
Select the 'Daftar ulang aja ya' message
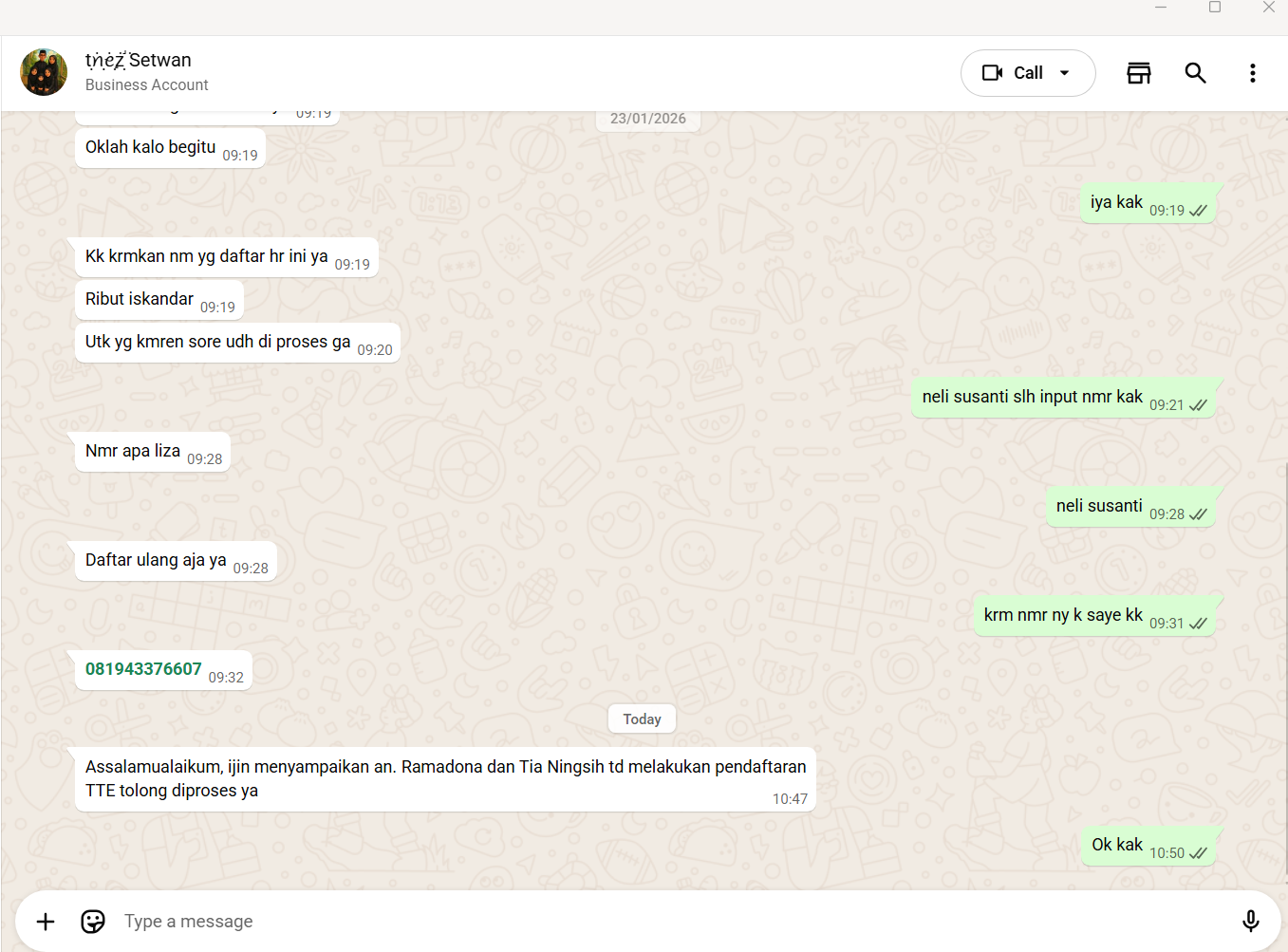click(x=177, y=561)
